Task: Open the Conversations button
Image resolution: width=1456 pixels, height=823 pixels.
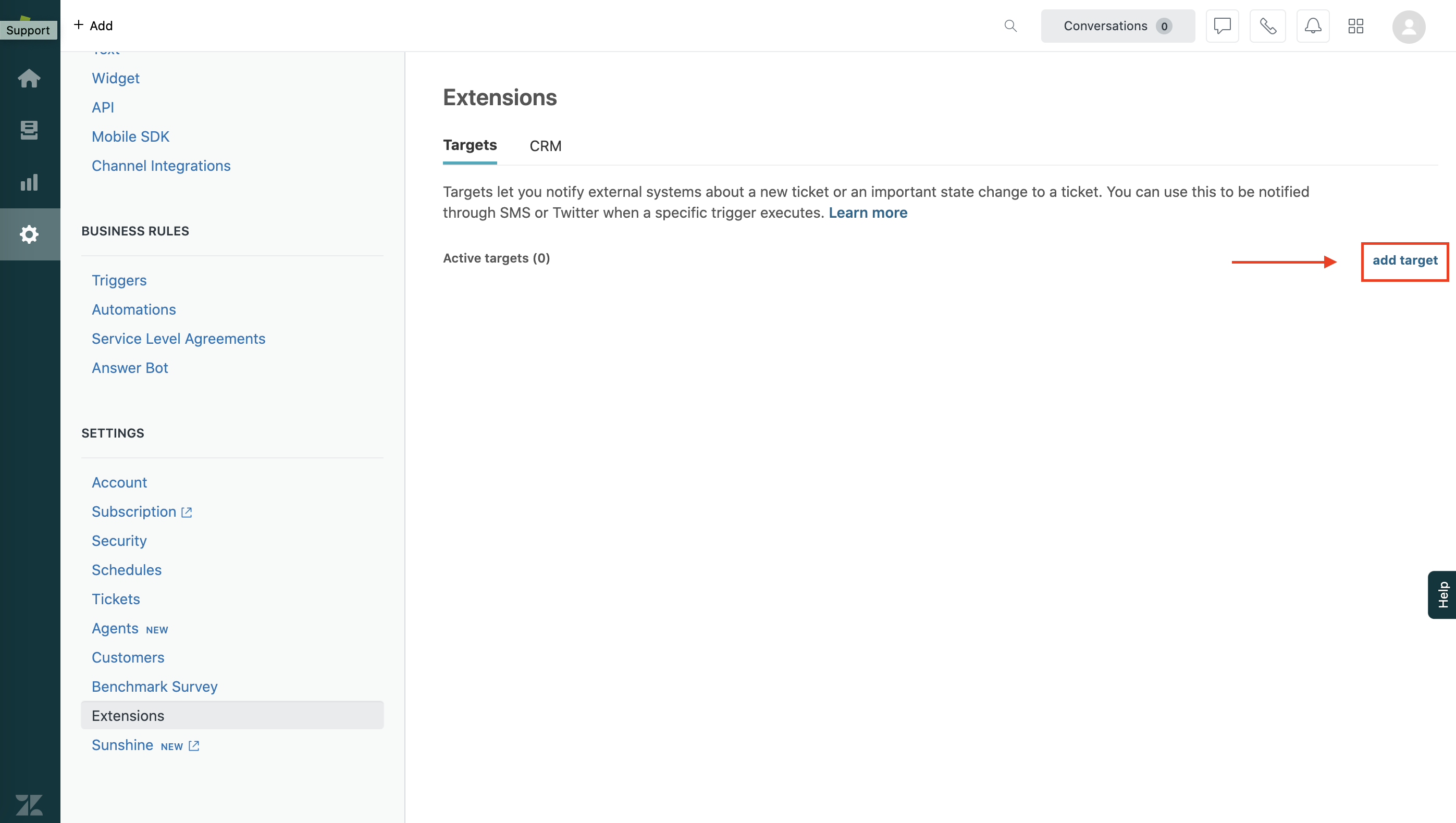Action: 1118,26
